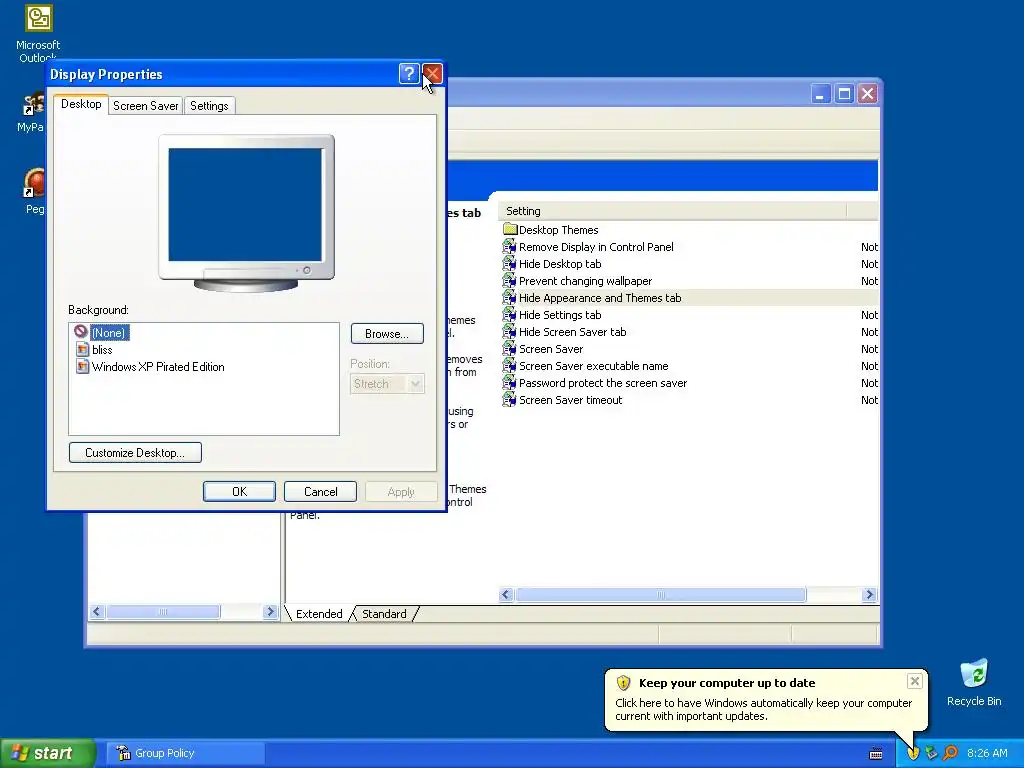Screen dimensions: 1024x768
Task: Dismiss the update balloon with its X
Action: [x=914, y=681]
